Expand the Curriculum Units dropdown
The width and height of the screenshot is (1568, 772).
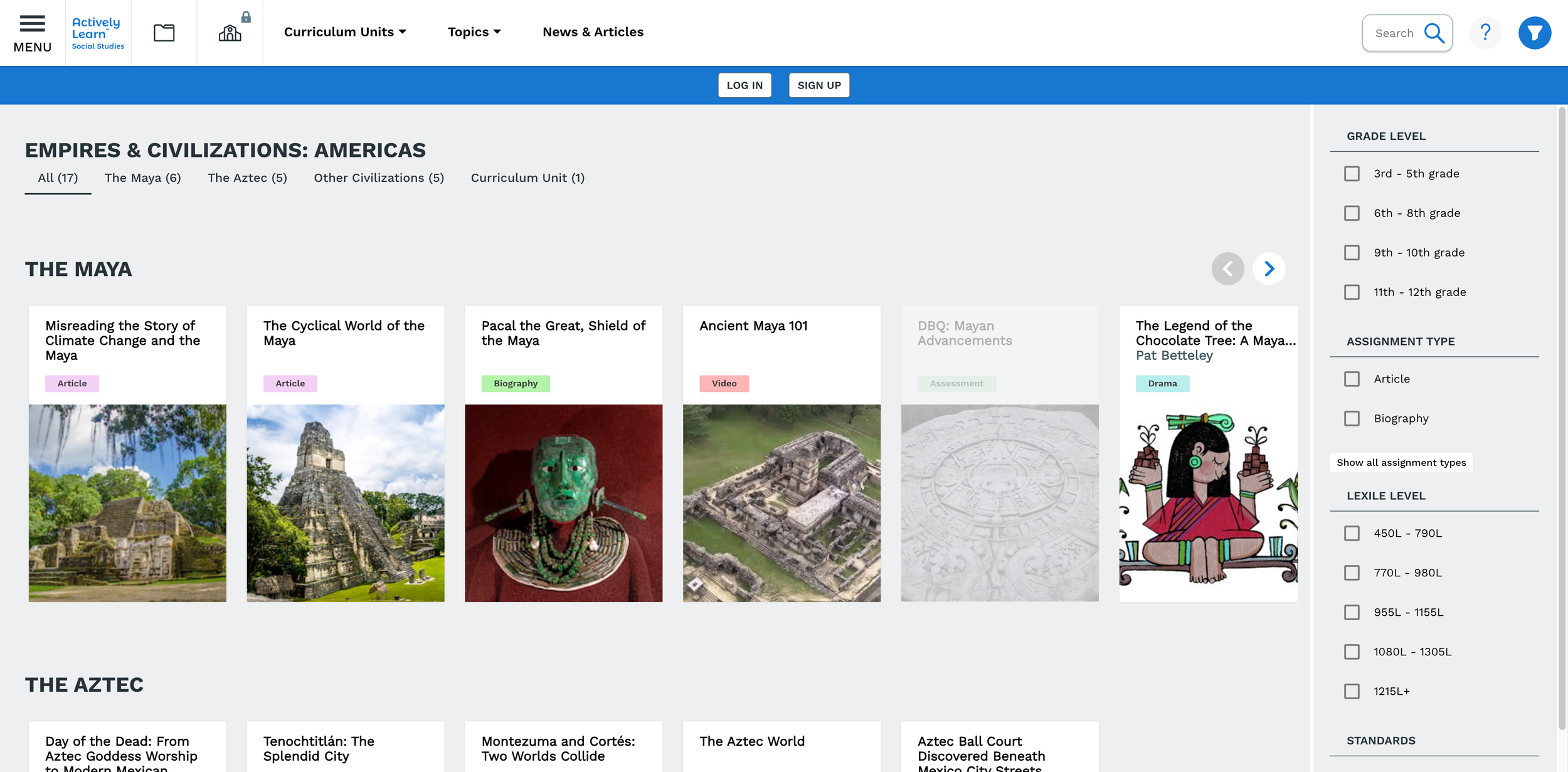point(345,32)
